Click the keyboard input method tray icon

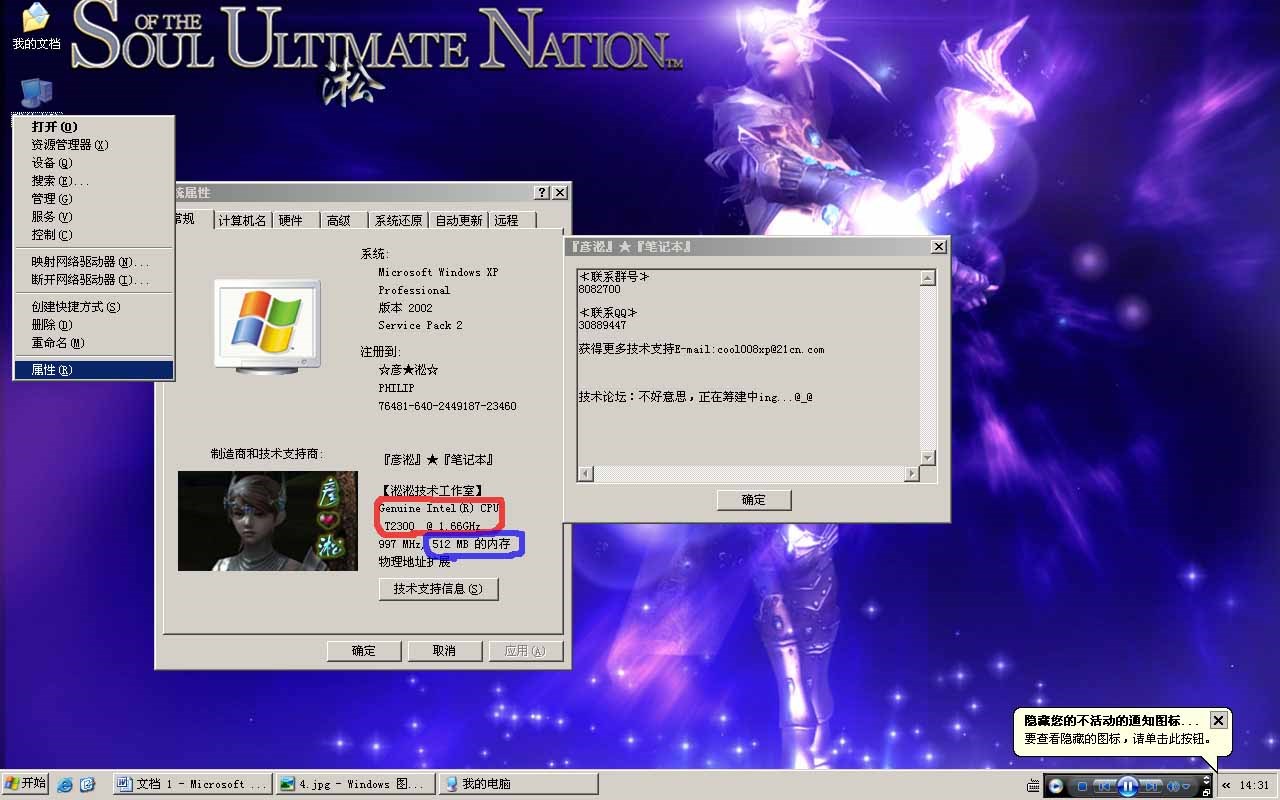point(1033,786)
